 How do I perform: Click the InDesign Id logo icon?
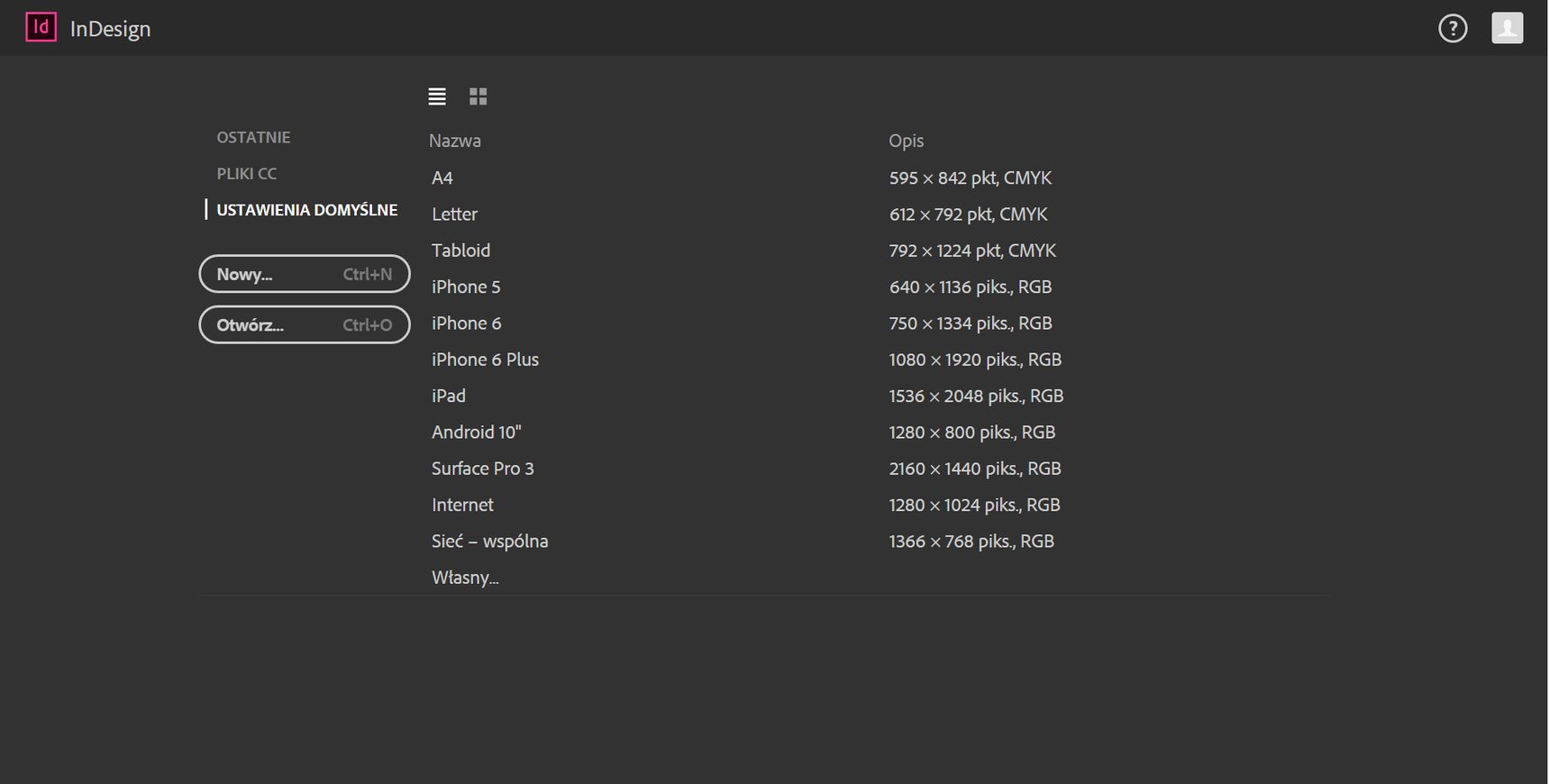(41, 27)
